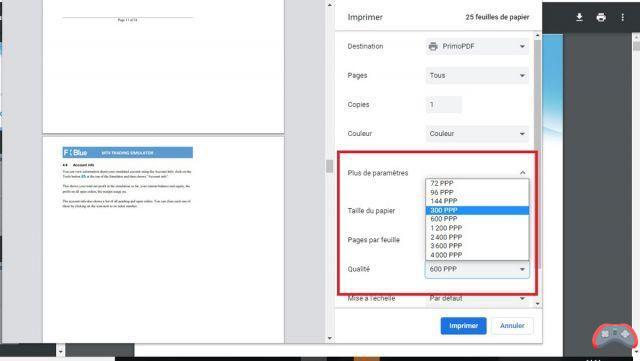
Task: Select 3 600 PPP quality option
Action: [x=477, y=246]
